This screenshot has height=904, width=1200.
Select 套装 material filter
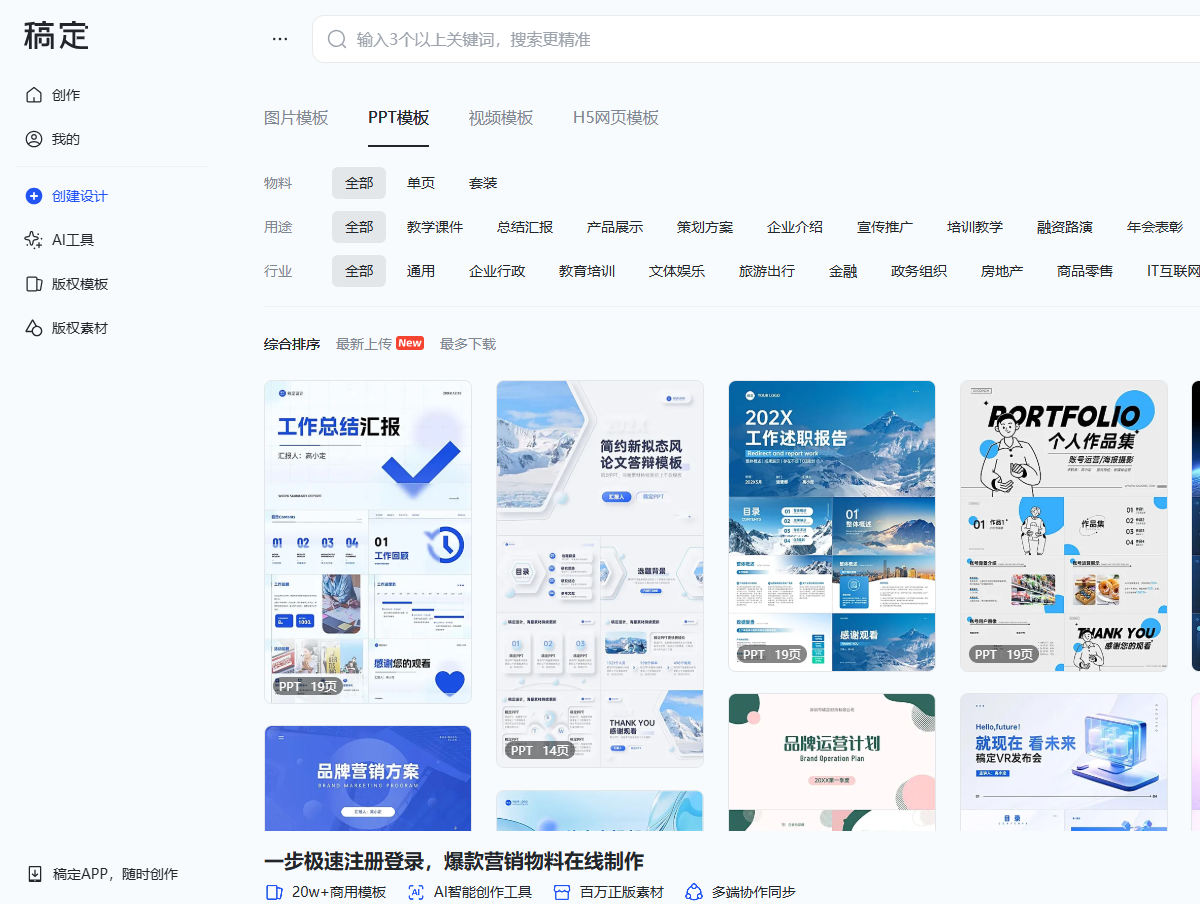click(483, 183)
